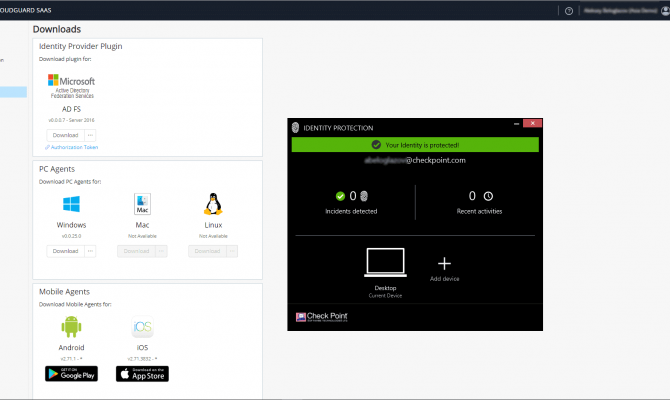Click the Linux penguin icon

coord(213,204)
